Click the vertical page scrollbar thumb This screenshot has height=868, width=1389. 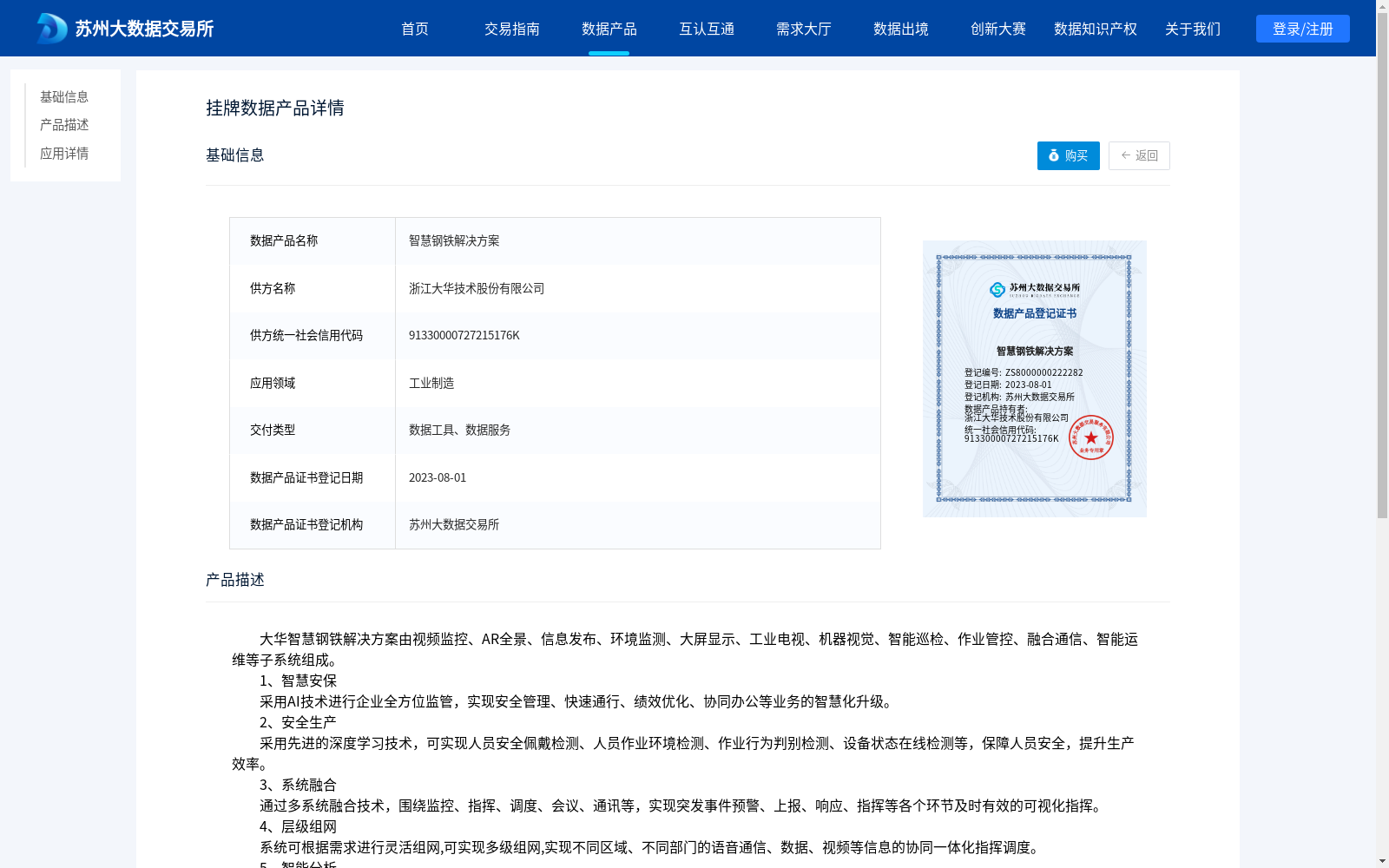tap(1382, 265)
